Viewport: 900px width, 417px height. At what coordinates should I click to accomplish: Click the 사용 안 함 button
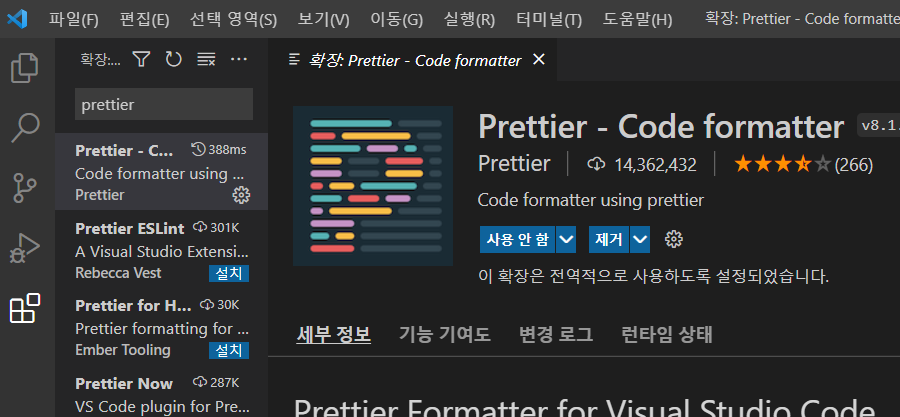pos(517,239)
